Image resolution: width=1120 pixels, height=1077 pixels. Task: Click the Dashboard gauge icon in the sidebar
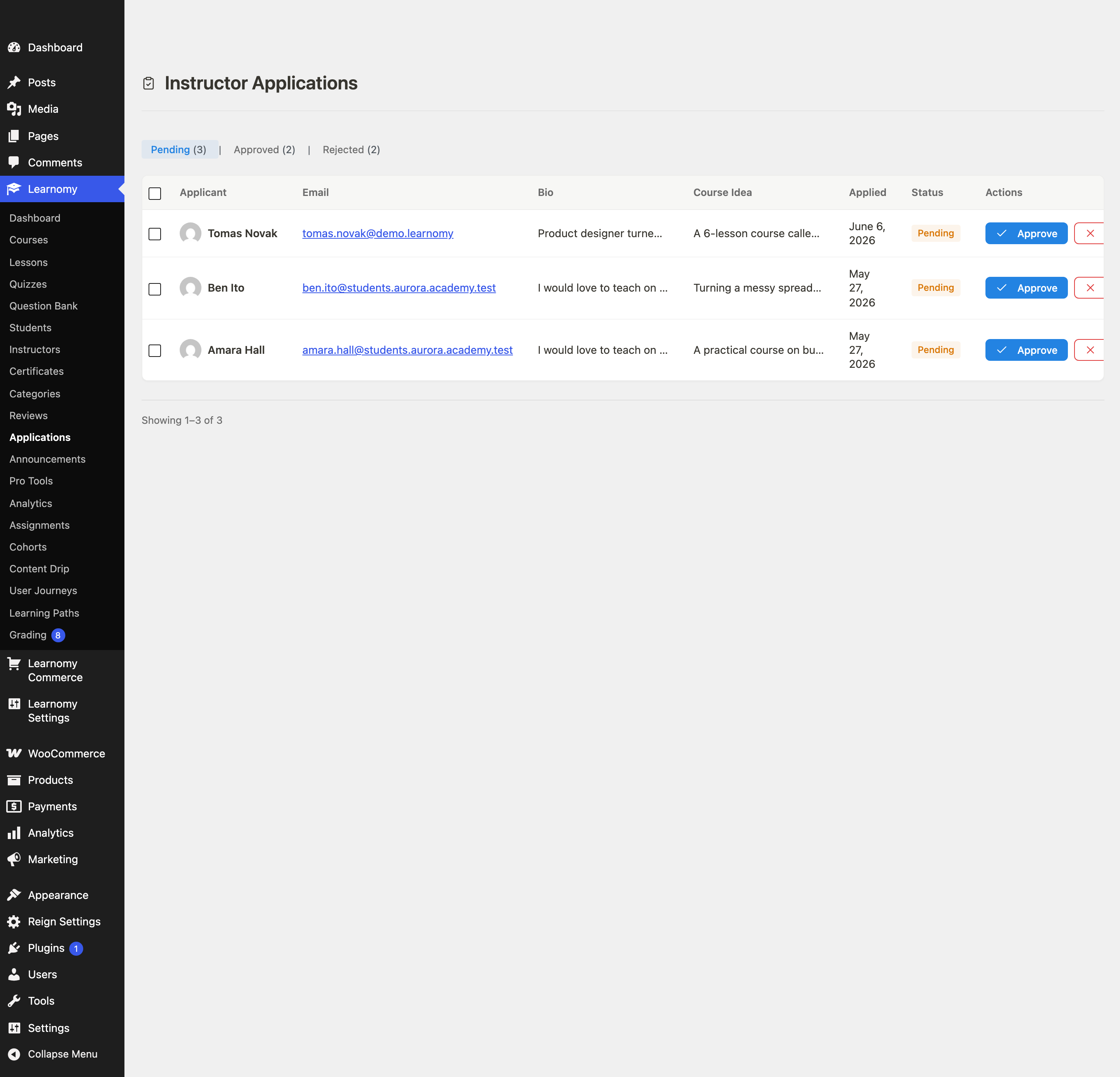14,47
